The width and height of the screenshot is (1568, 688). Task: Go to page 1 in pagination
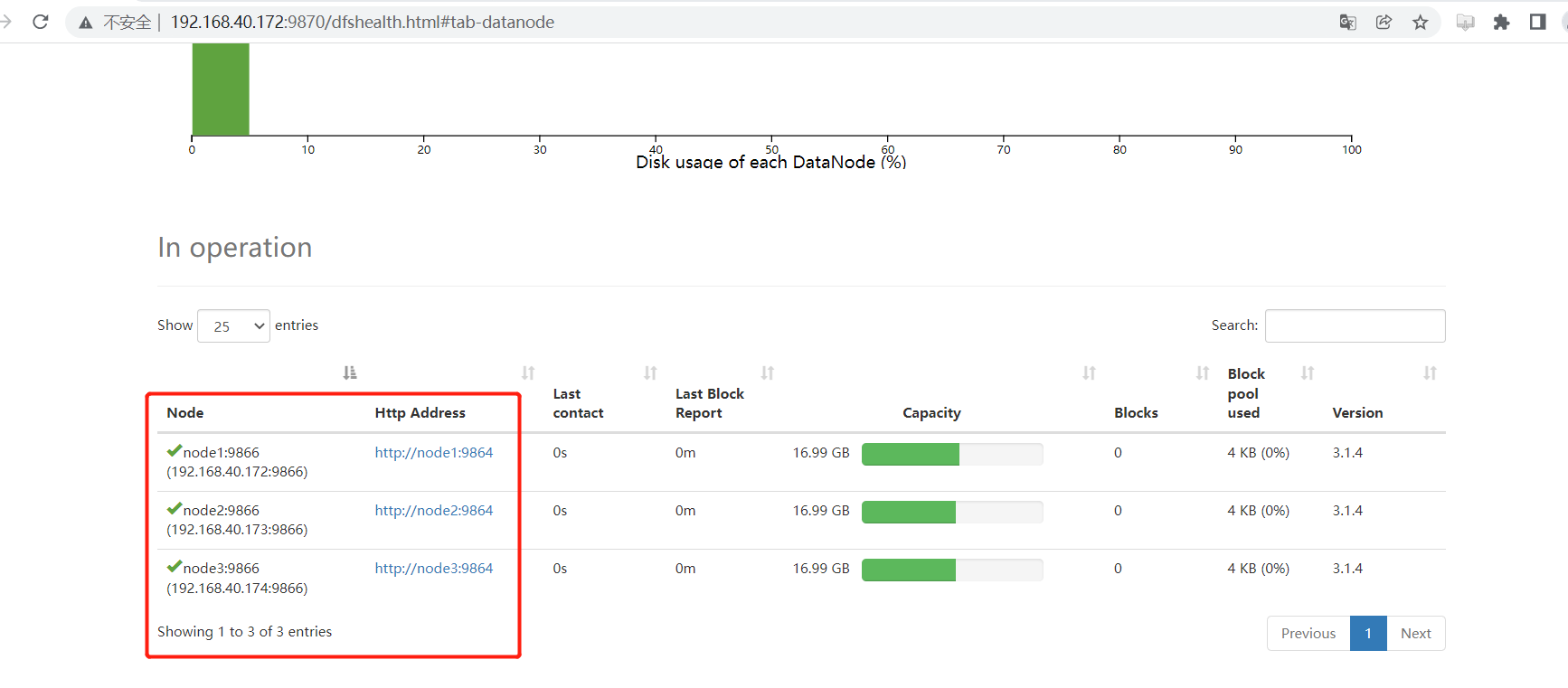pos(1368,633)
